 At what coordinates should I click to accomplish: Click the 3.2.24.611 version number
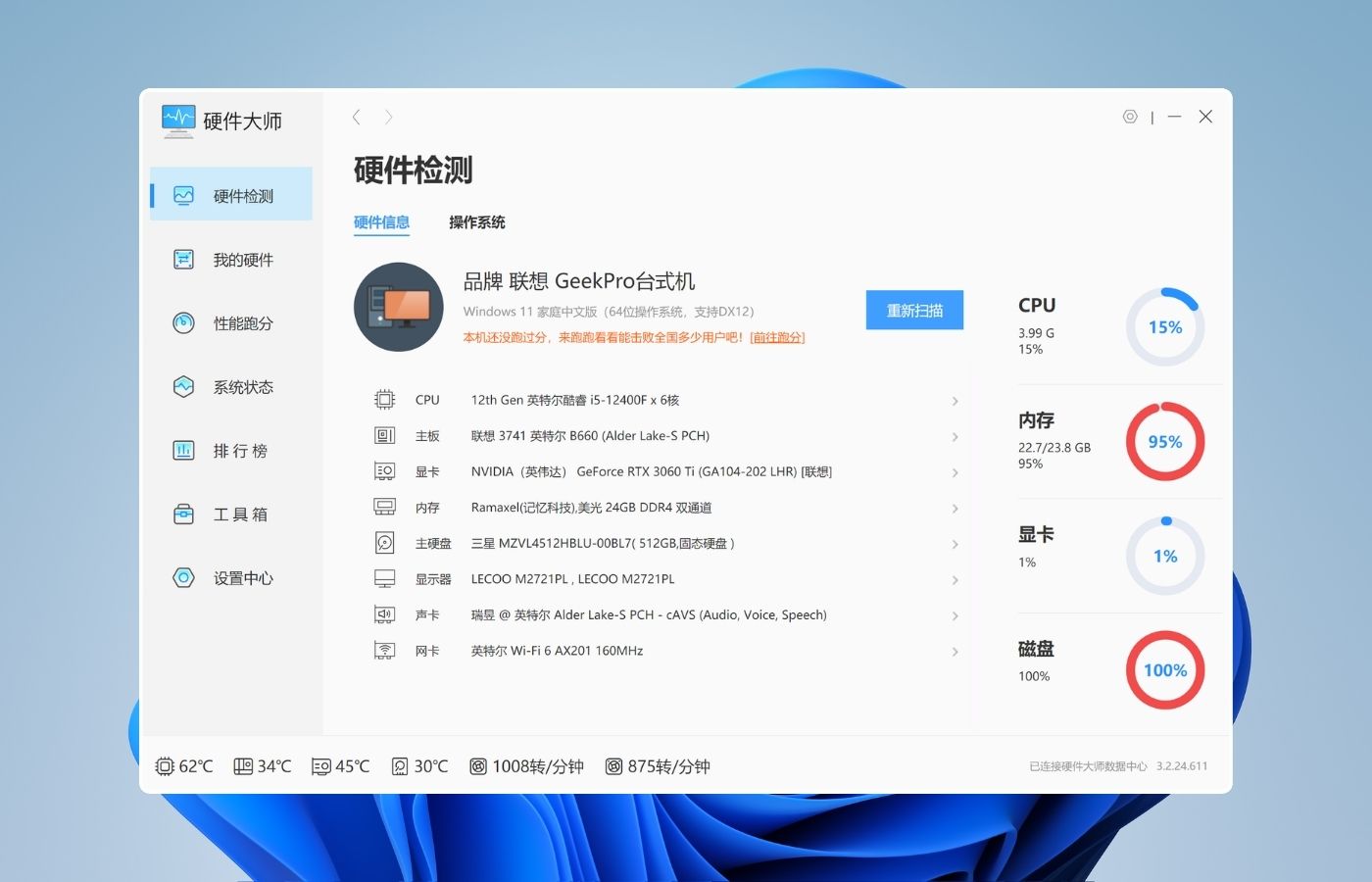1182,766
